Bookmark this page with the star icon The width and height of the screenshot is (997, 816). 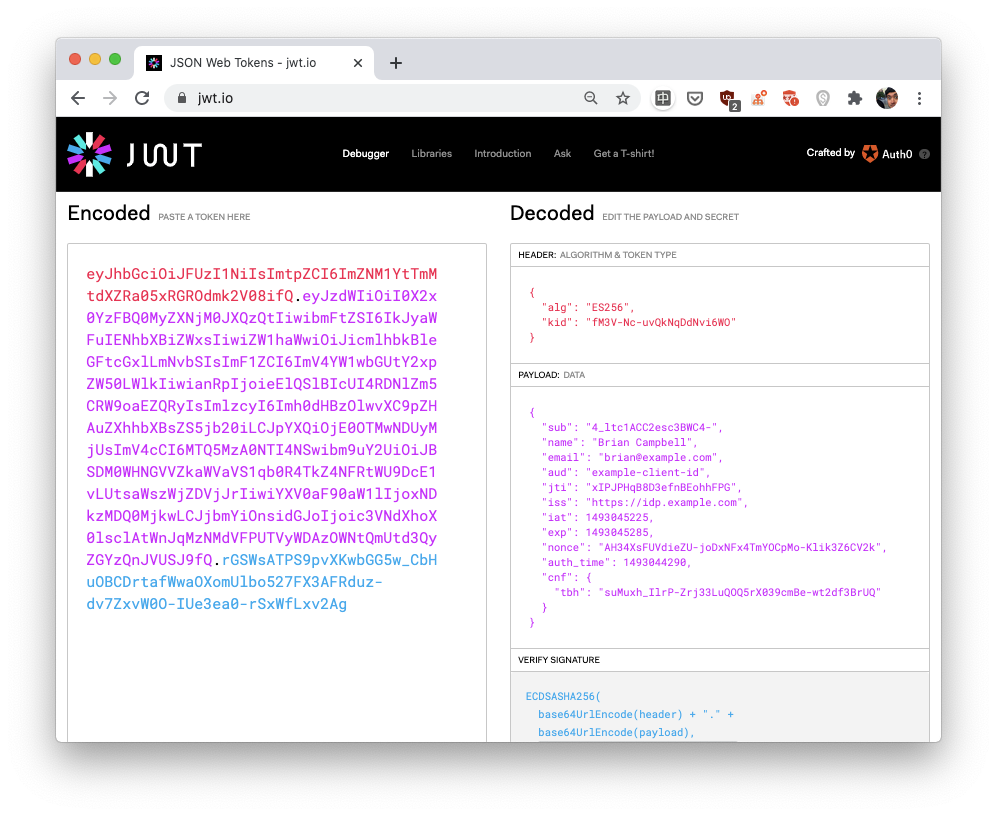coord(623,98)
